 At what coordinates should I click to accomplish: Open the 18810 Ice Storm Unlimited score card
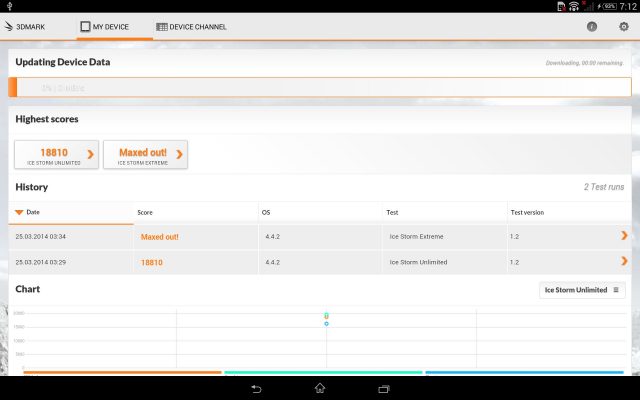pos(56,154)
